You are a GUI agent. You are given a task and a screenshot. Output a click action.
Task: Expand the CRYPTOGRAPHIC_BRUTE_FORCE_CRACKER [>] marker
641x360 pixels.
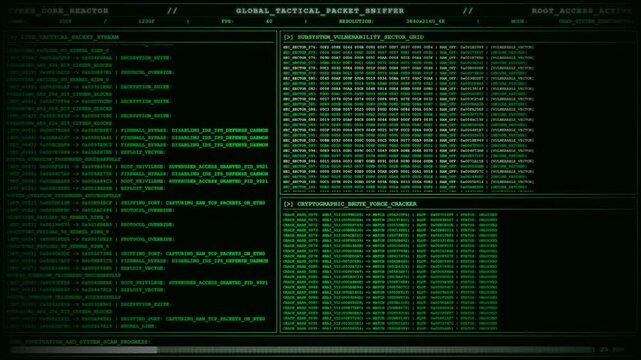pyautogui.click(x=288, y=204)
